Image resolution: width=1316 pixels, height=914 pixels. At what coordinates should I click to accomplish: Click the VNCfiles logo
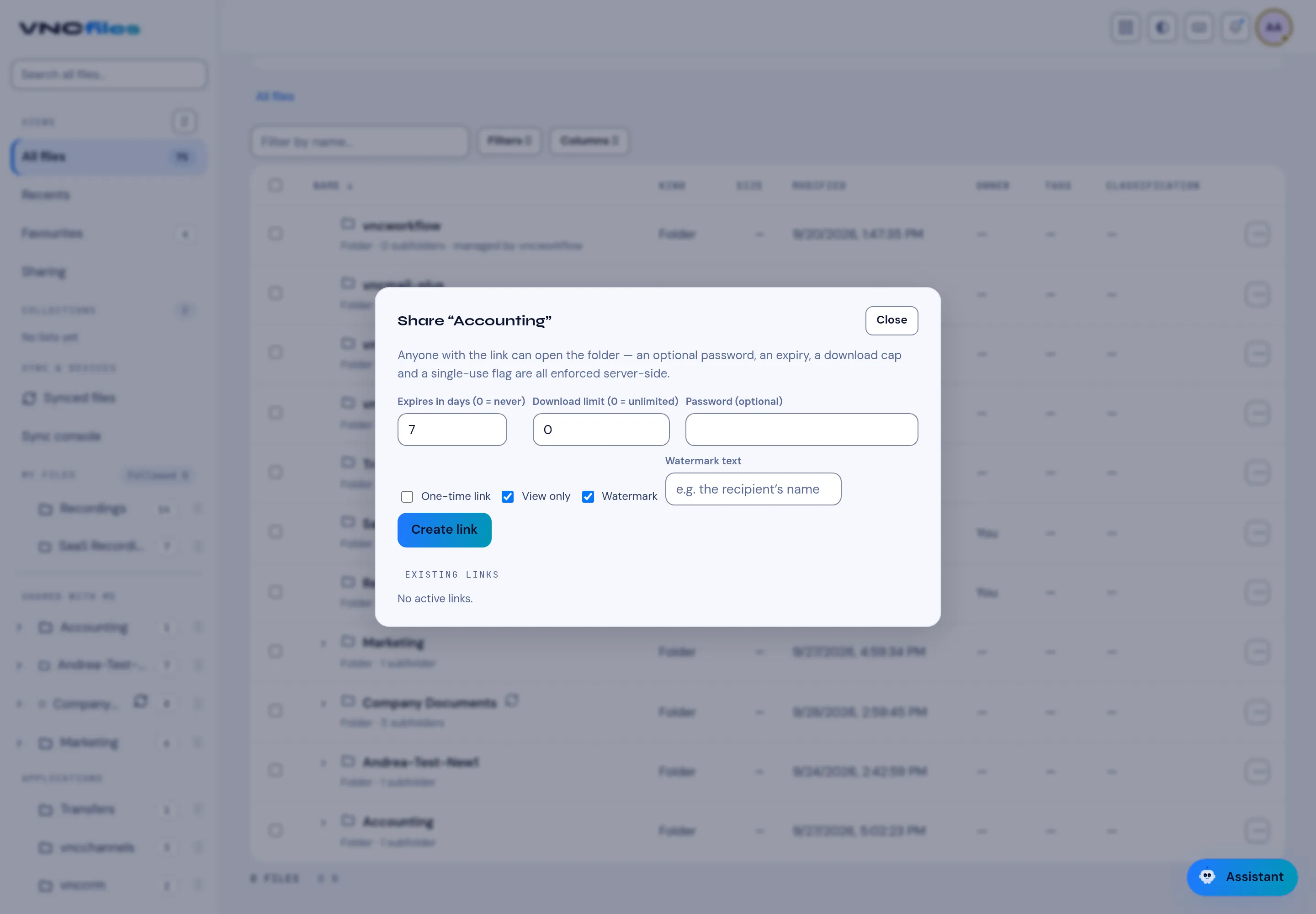pyautogui.click(x=80, y=28)
